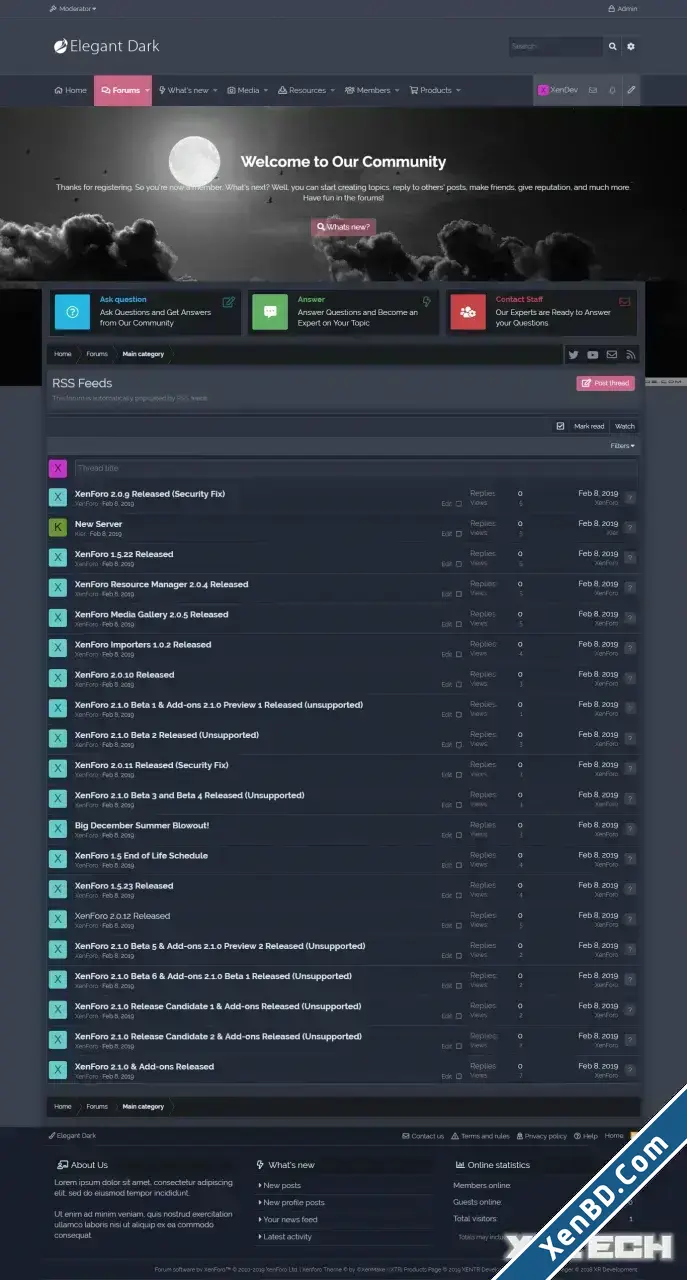Click latest poster avatar for XenForo 1.5.22 Released
687x1280 pixels.
(x=630, y=558)
